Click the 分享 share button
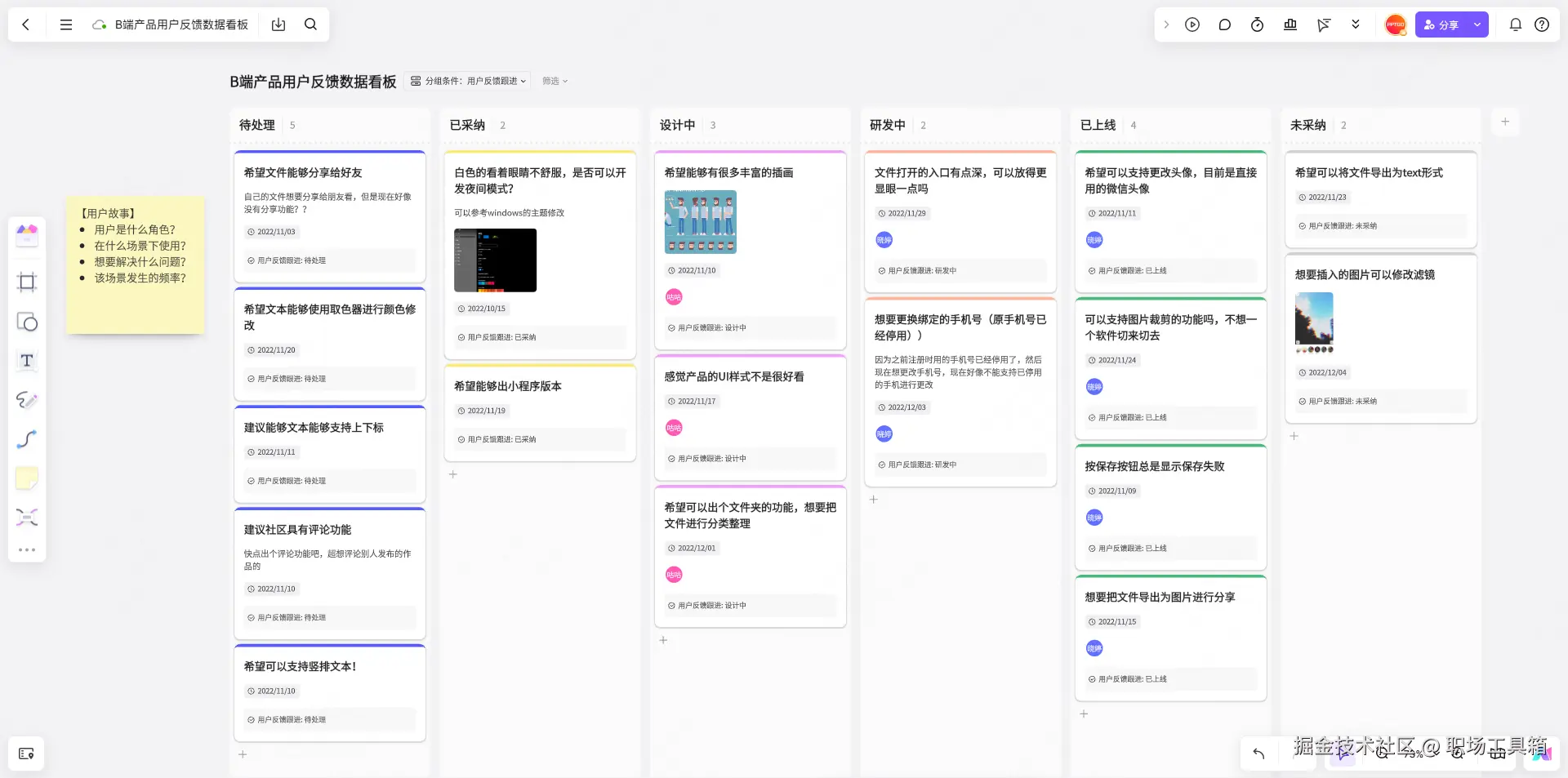 tap(1441, 24)
